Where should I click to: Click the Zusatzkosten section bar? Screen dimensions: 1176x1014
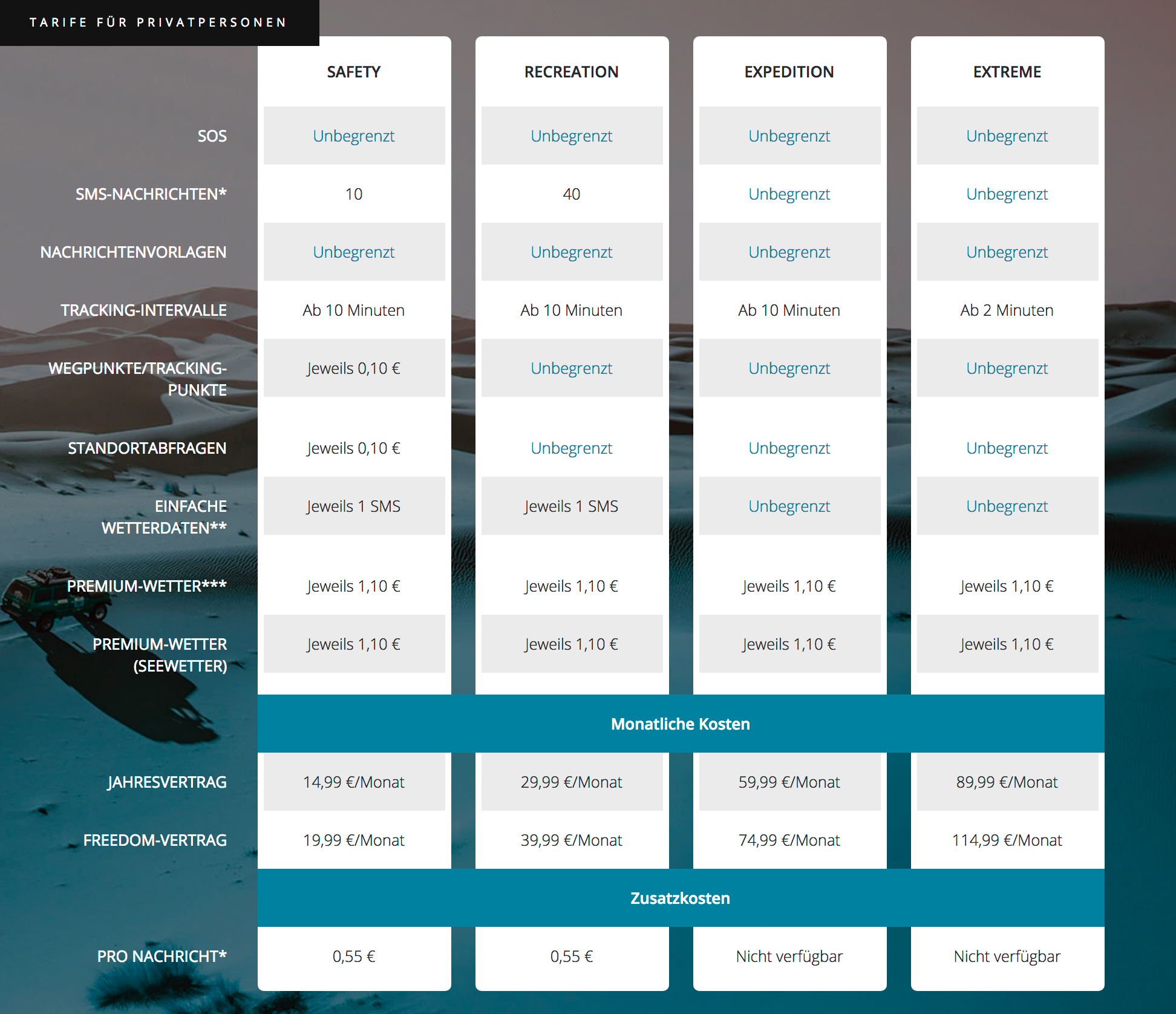click(x=681, y=898)
